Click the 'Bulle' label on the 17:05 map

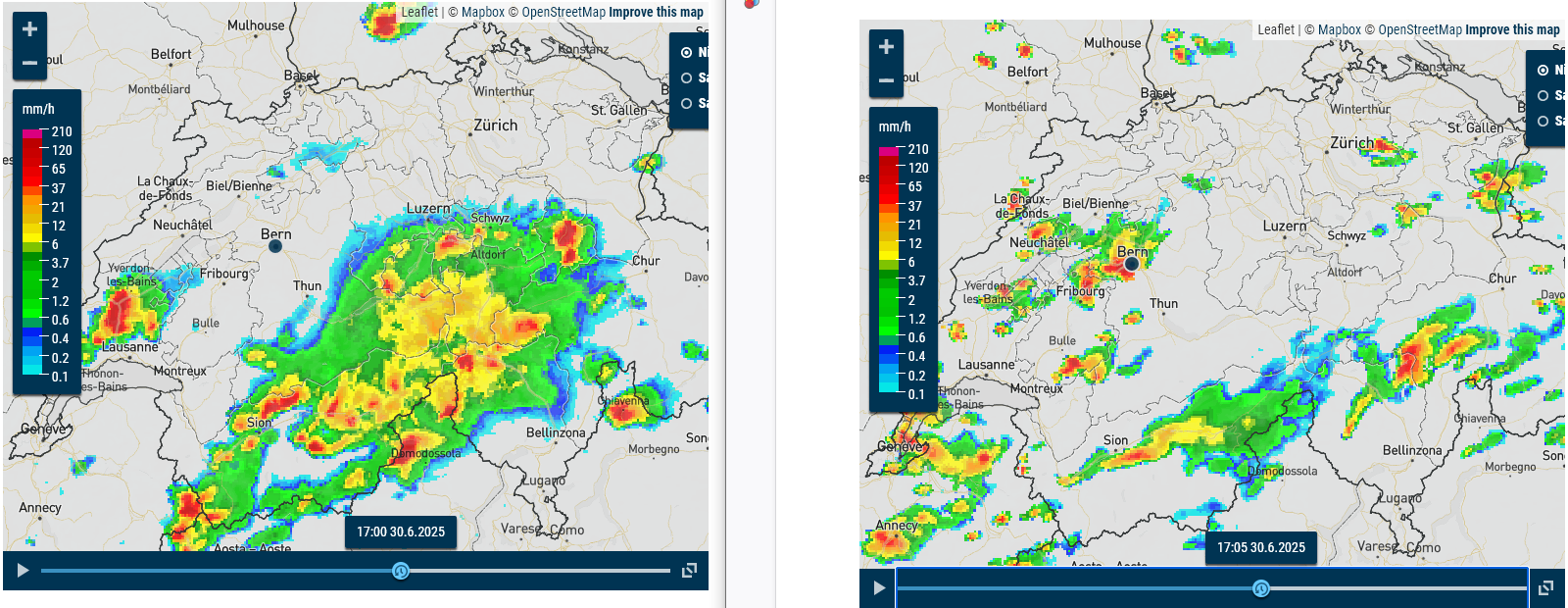1062,340
